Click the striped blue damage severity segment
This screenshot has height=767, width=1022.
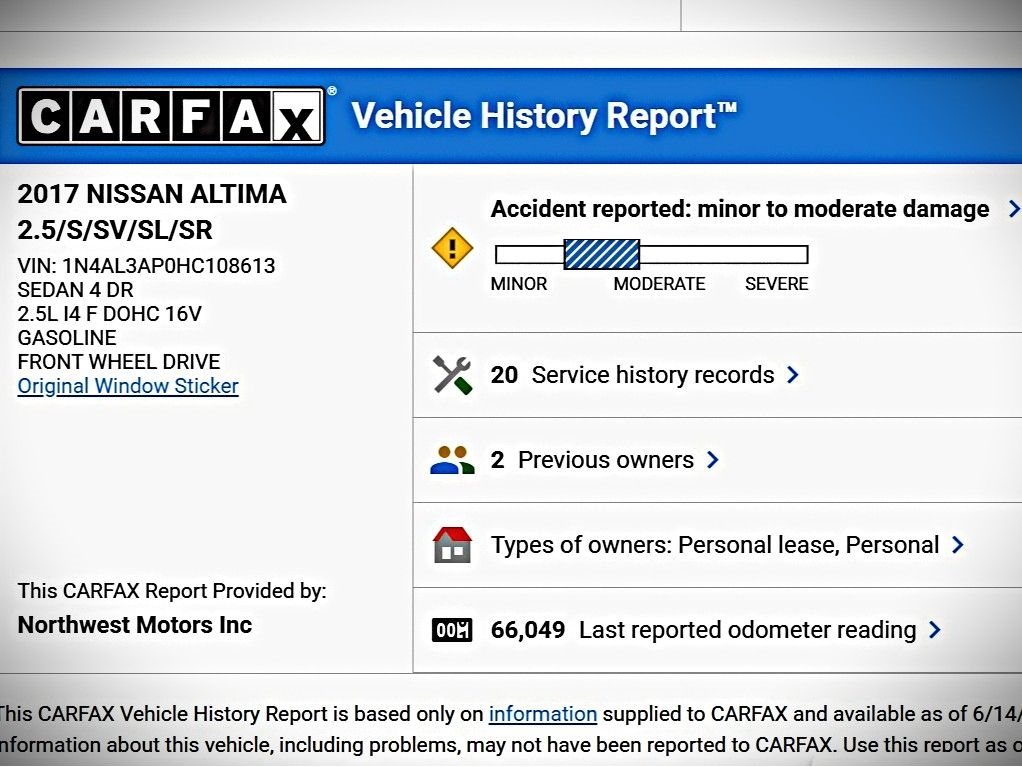[x=601, y=254]
